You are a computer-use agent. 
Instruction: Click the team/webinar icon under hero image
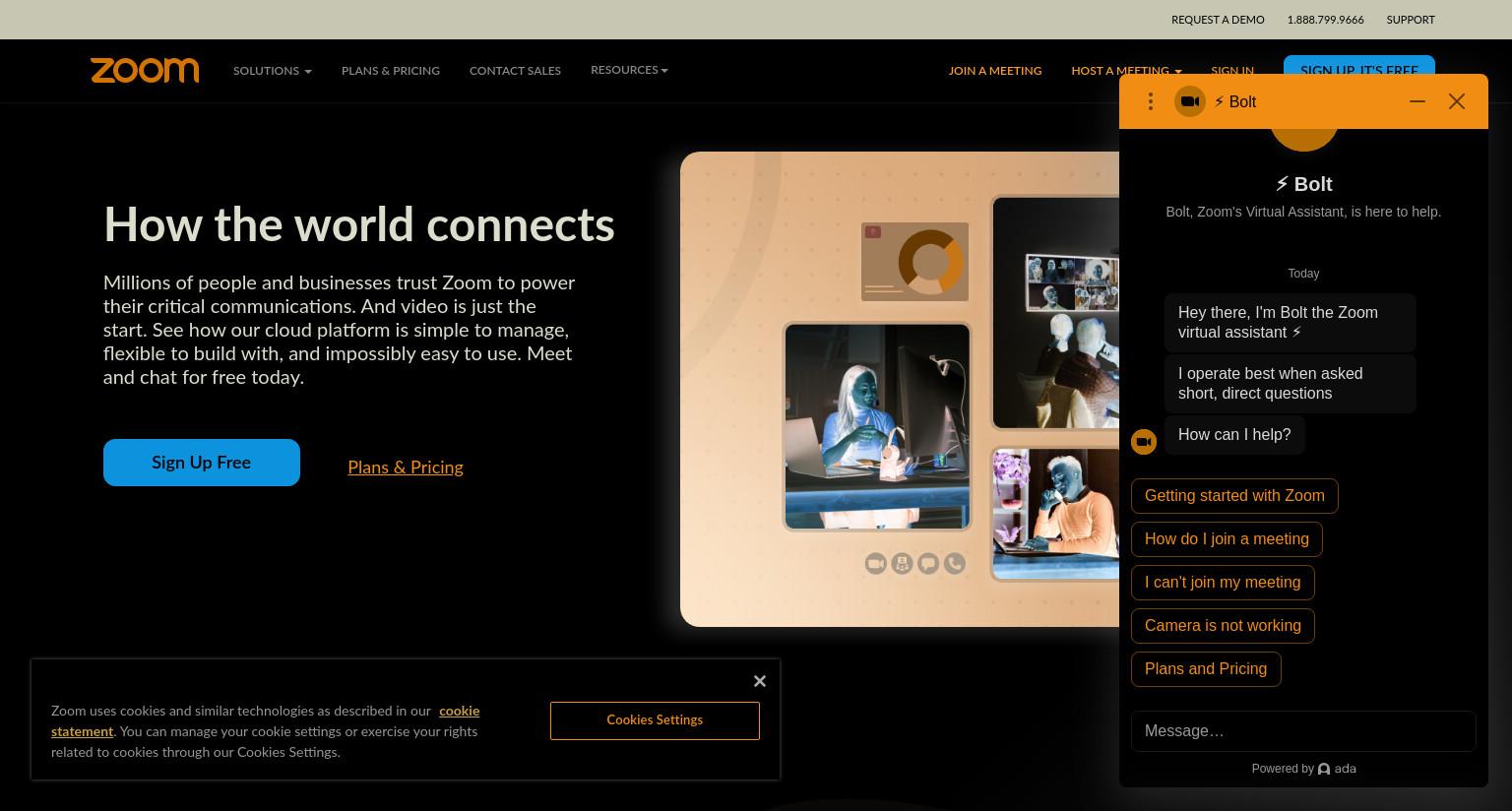point(902,563)
